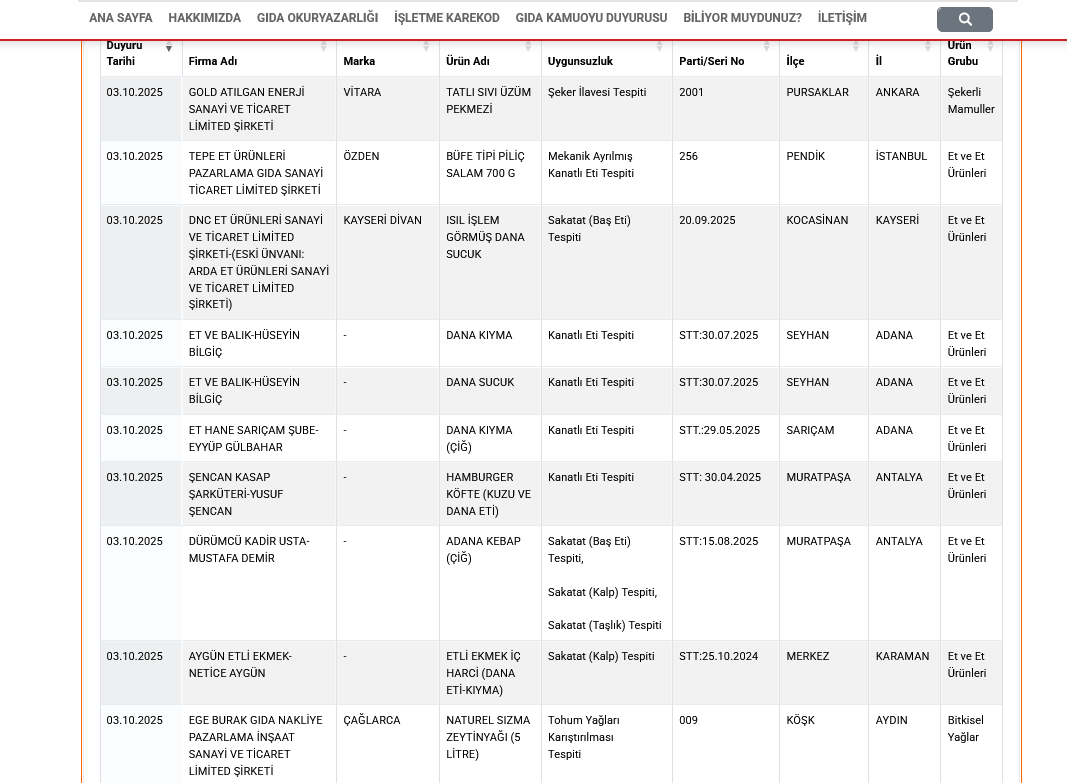Sort table using Parti/Seri No icon
Viewport: 1068px width, 783px height.
coord(767,47)
